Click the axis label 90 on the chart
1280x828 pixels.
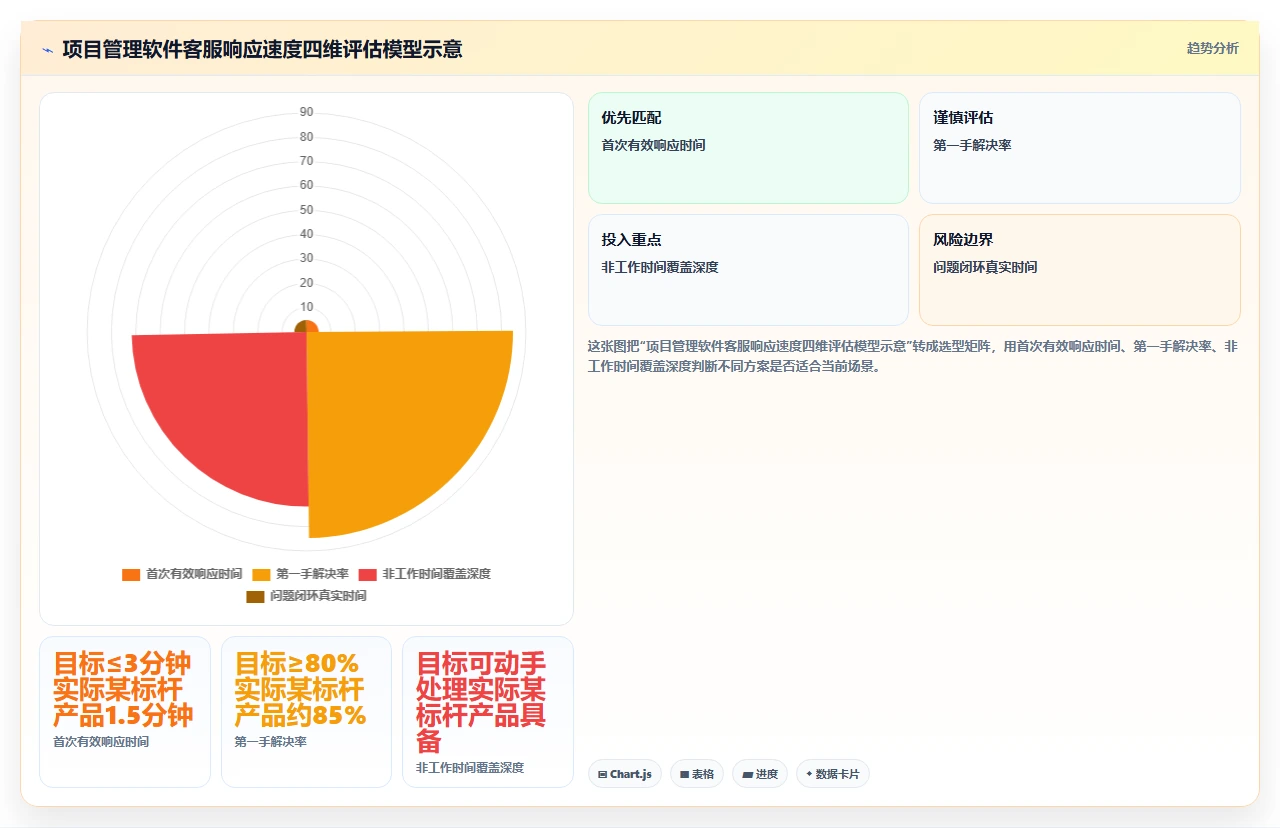pos(306,112)
